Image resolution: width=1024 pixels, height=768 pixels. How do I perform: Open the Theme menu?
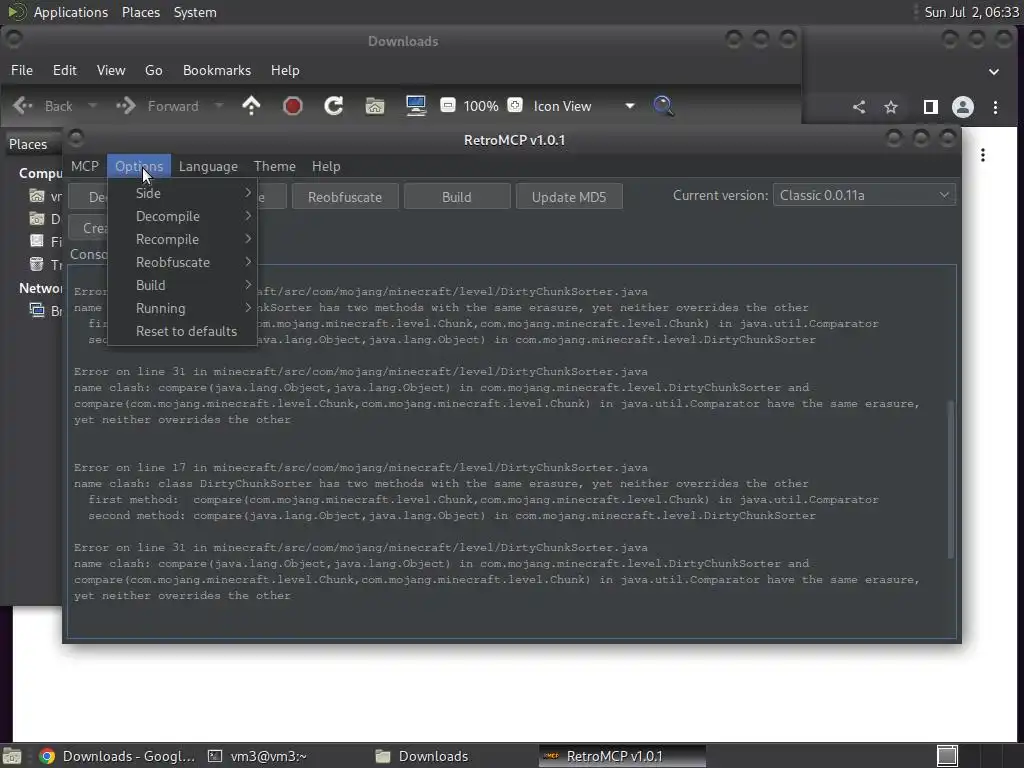(x=275, y=167)
